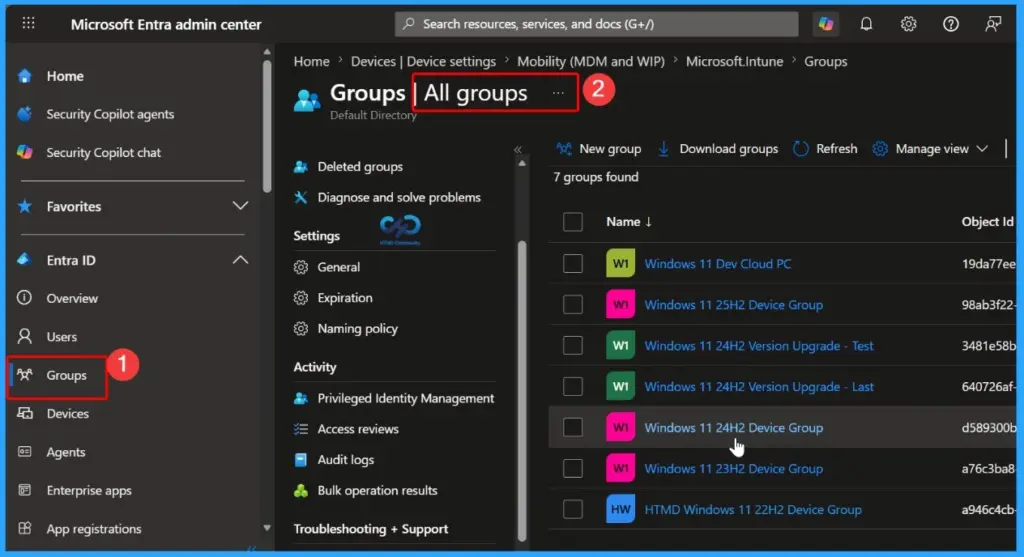Go to Mobility (MDM and WIP) breadcrumb
Viewport: 1024px width, 557px height.
coord(590,61)
